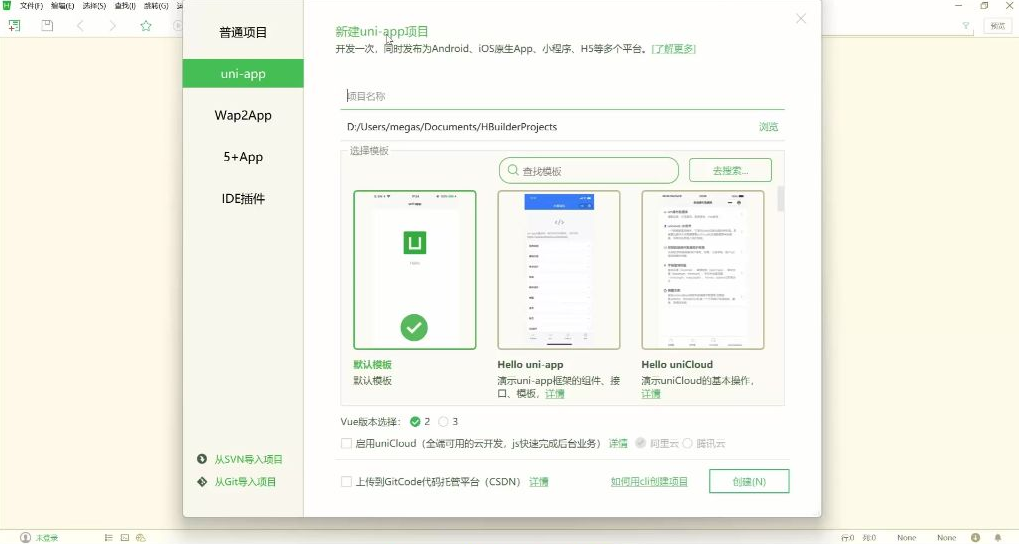Click the save toolbar icon
Viewport: 1019px width, 544px height.
[47, 25]
